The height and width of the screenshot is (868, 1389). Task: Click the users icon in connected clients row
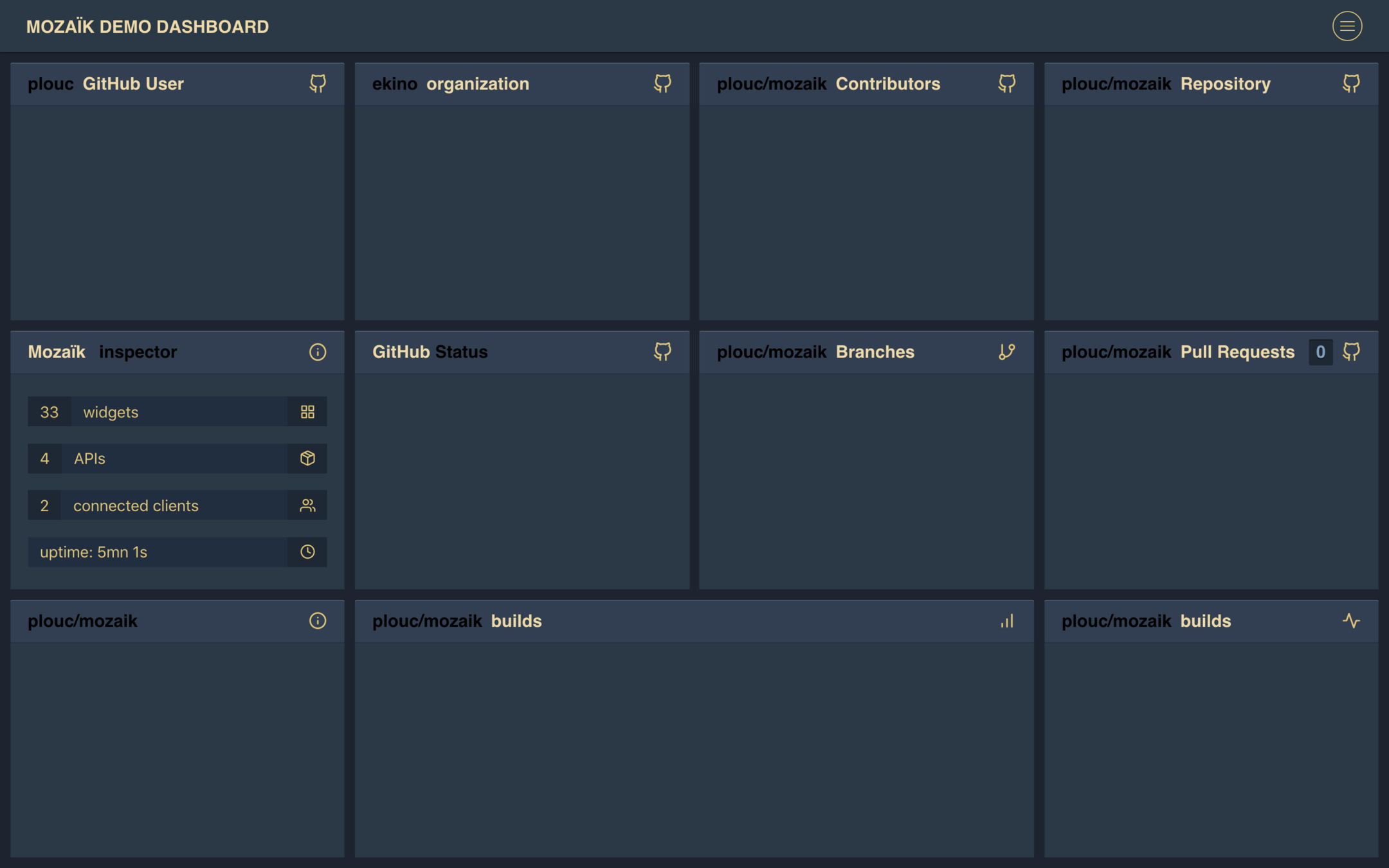[x=307, y=505]
